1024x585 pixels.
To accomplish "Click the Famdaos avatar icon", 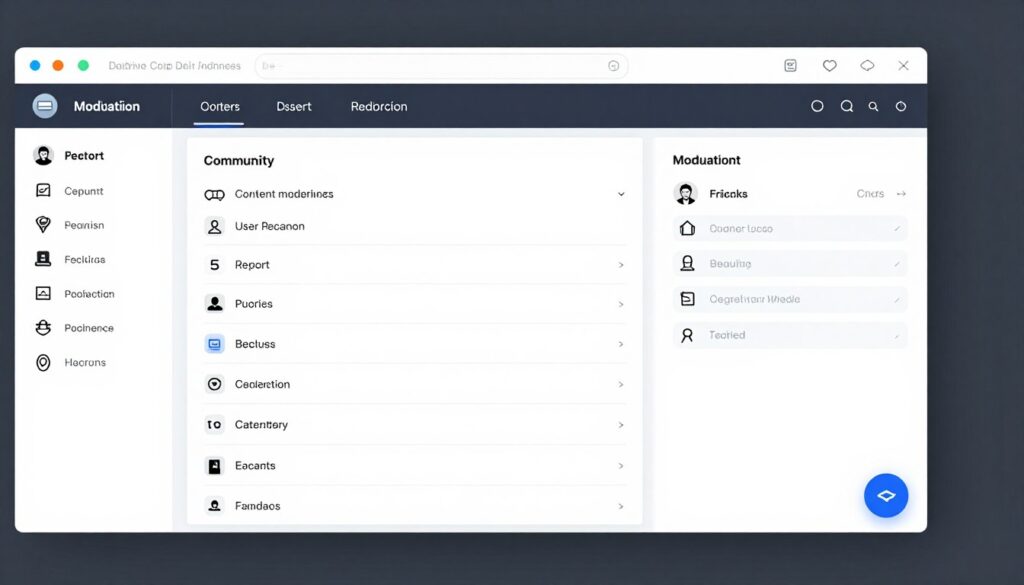I will coord(214,505).
